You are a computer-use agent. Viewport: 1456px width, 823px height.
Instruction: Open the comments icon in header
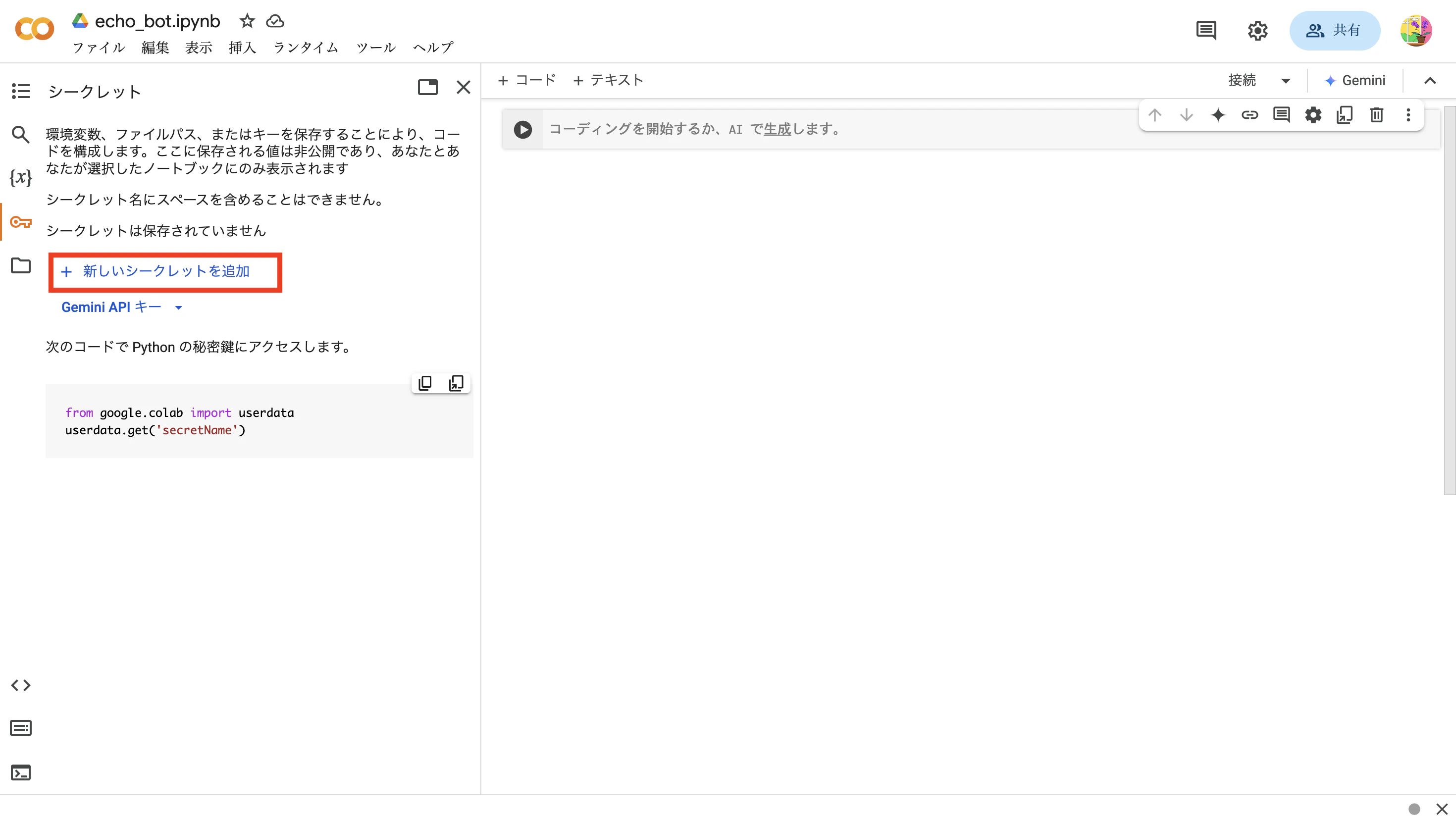tap(1206, 30)
